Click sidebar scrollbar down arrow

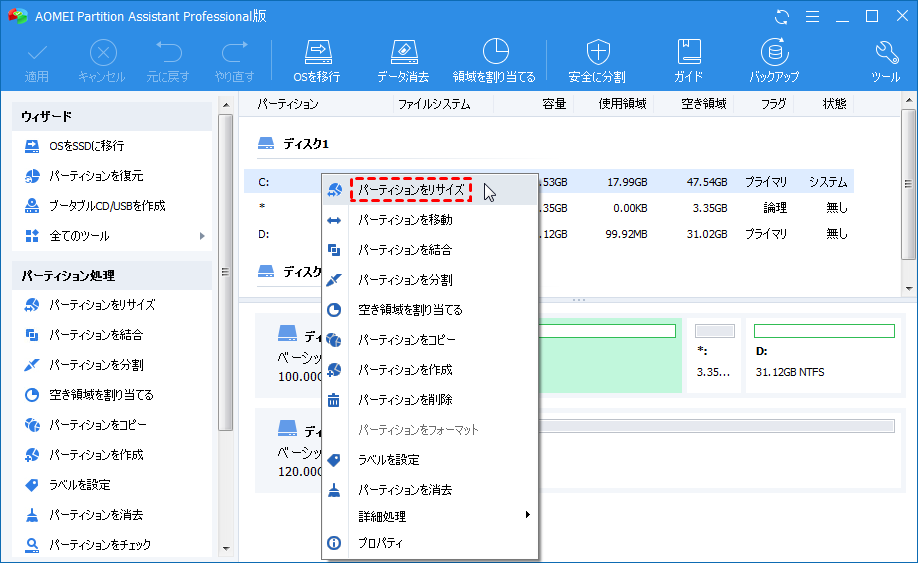(226, 549)
